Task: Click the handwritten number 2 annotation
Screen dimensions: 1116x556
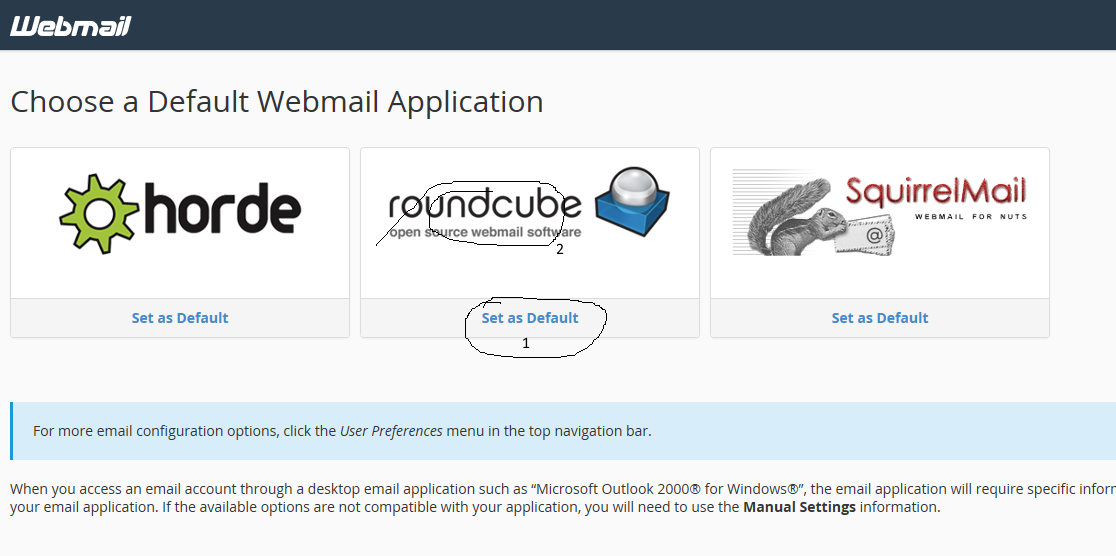Action: point(560,250)
